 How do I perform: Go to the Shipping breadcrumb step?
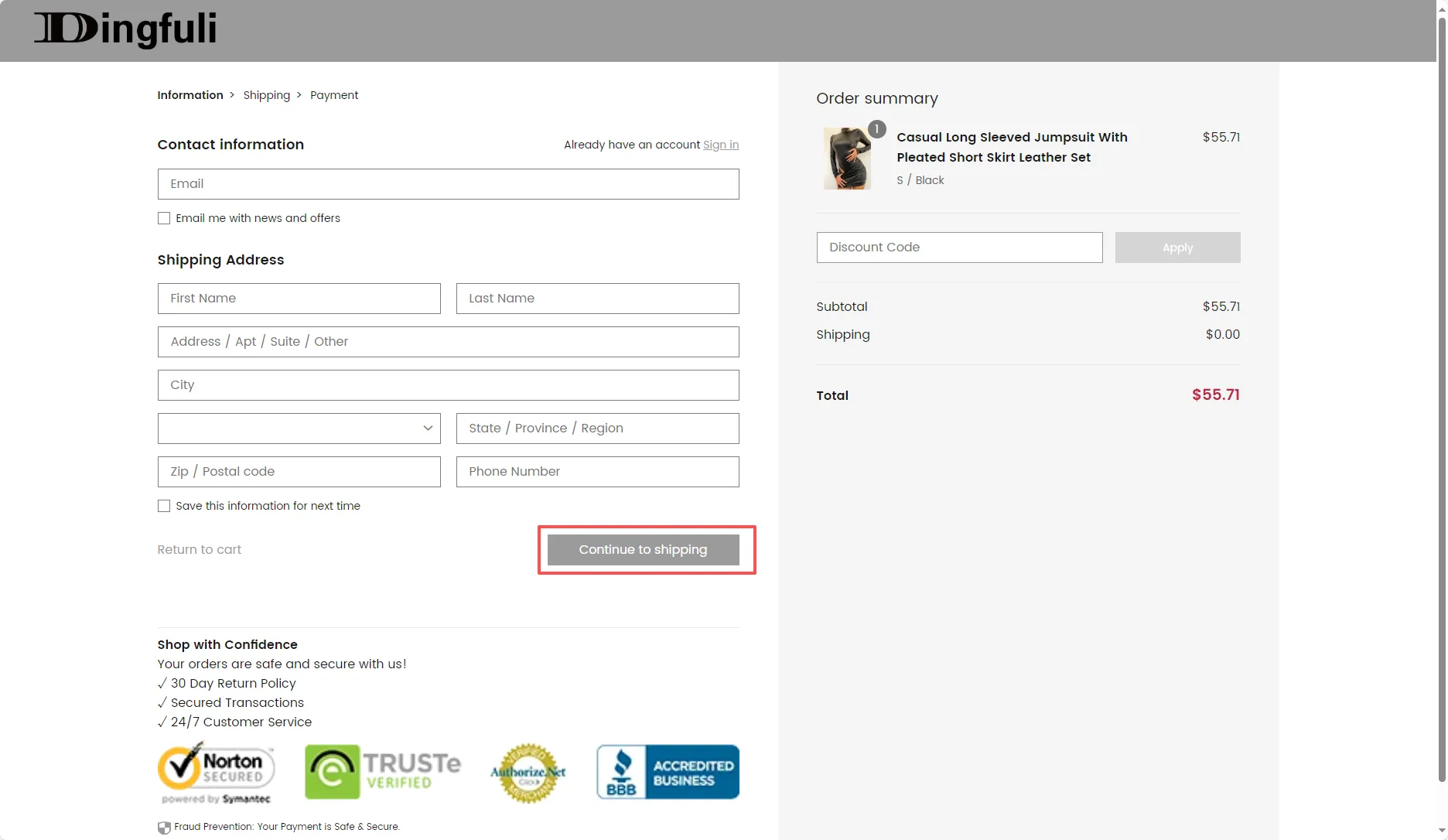(x=266, y=95)
